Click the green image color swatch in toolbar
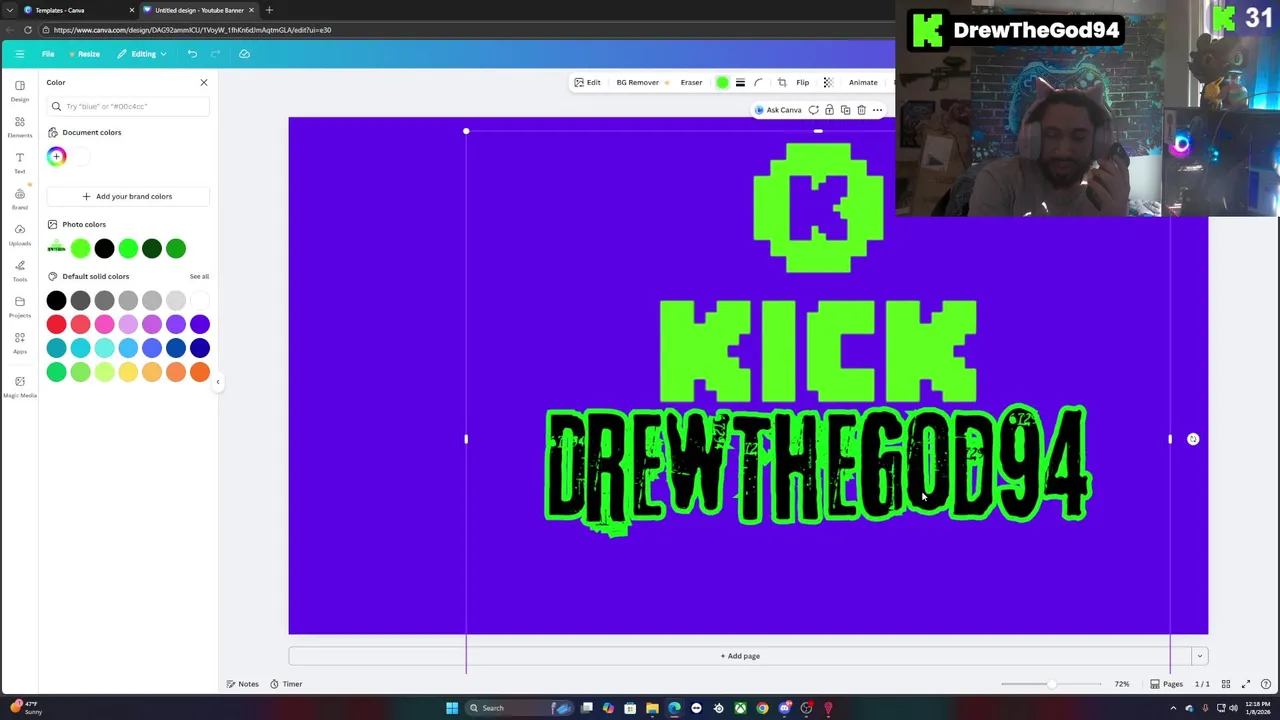The image size is (1280, 720). coord(722,83)
